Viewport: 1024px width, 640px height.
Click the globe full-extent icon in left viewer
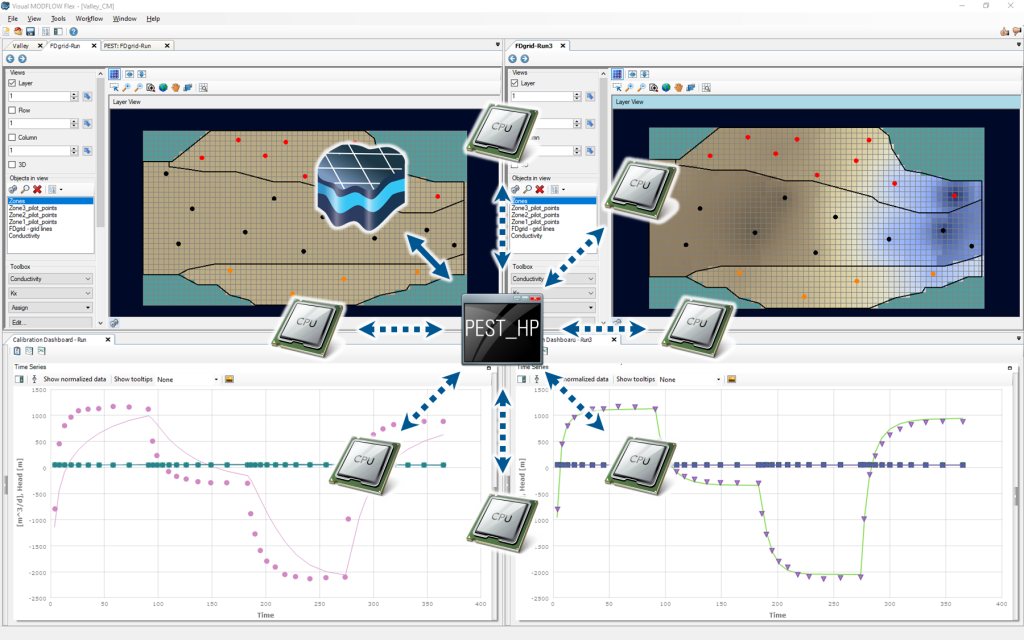coord(162,87)
